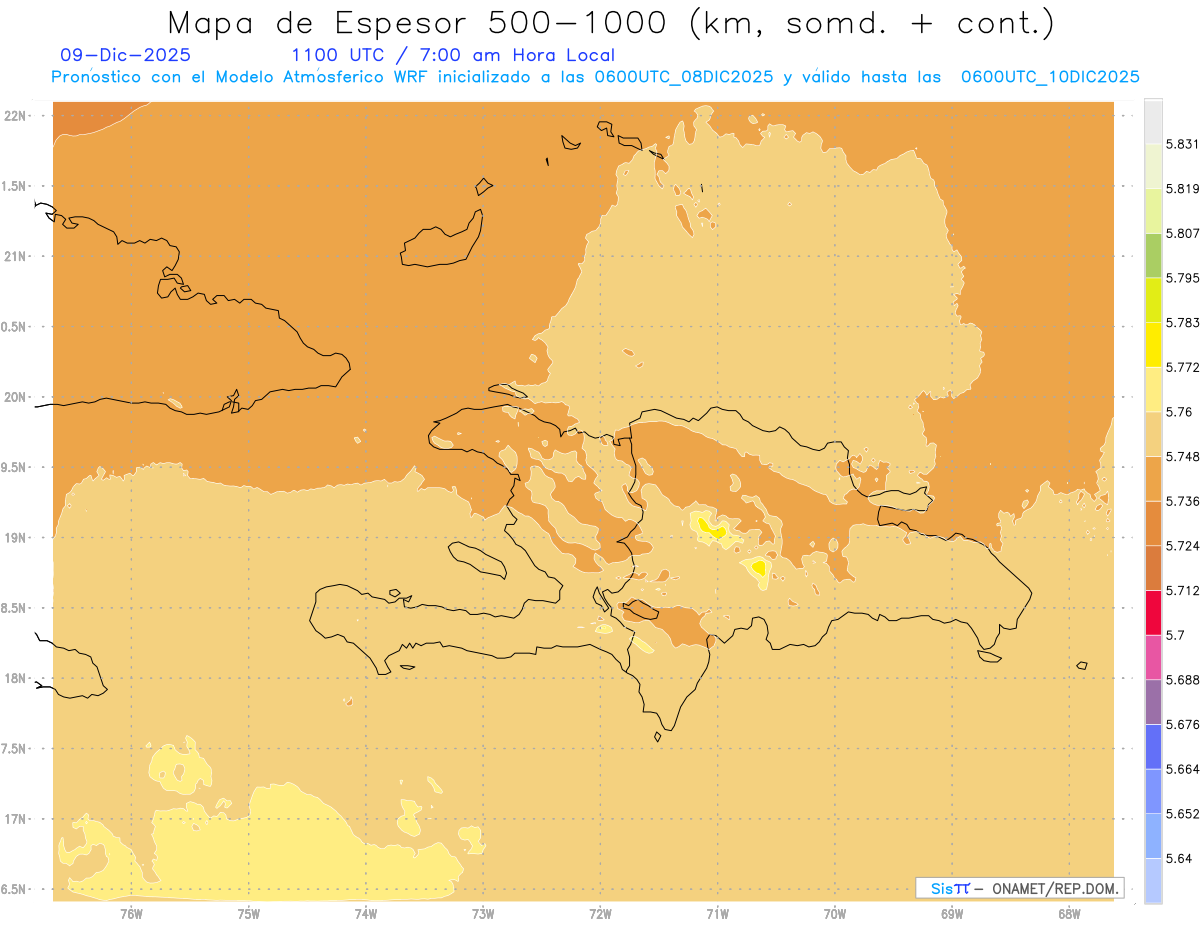Click the "19N" latitude label
Screen dimensions: 1200x927
17,538
